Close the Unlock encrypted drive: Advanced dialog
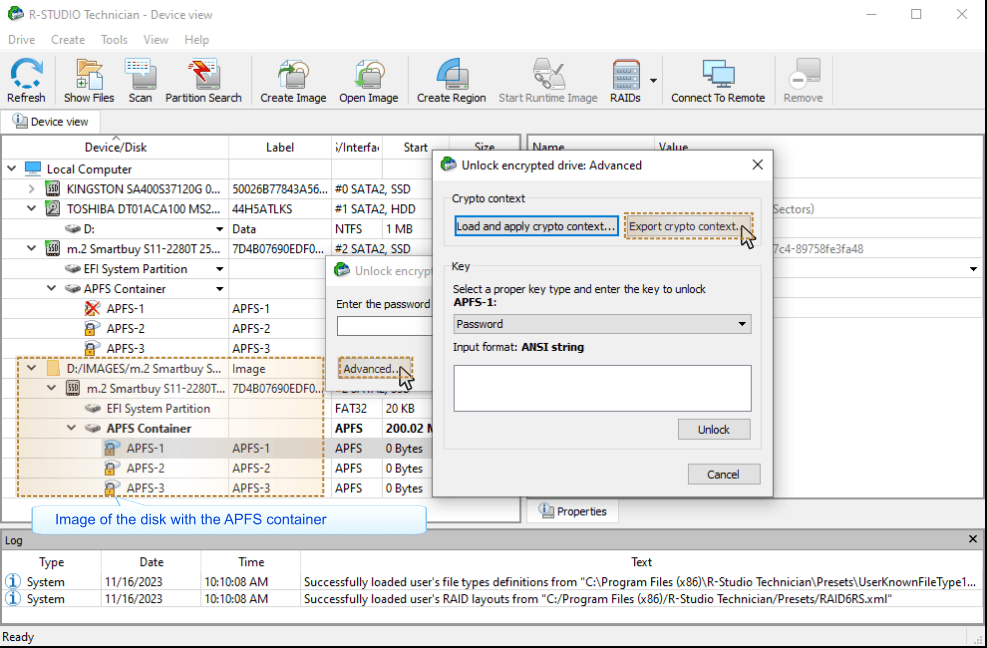 pos(757,165)
